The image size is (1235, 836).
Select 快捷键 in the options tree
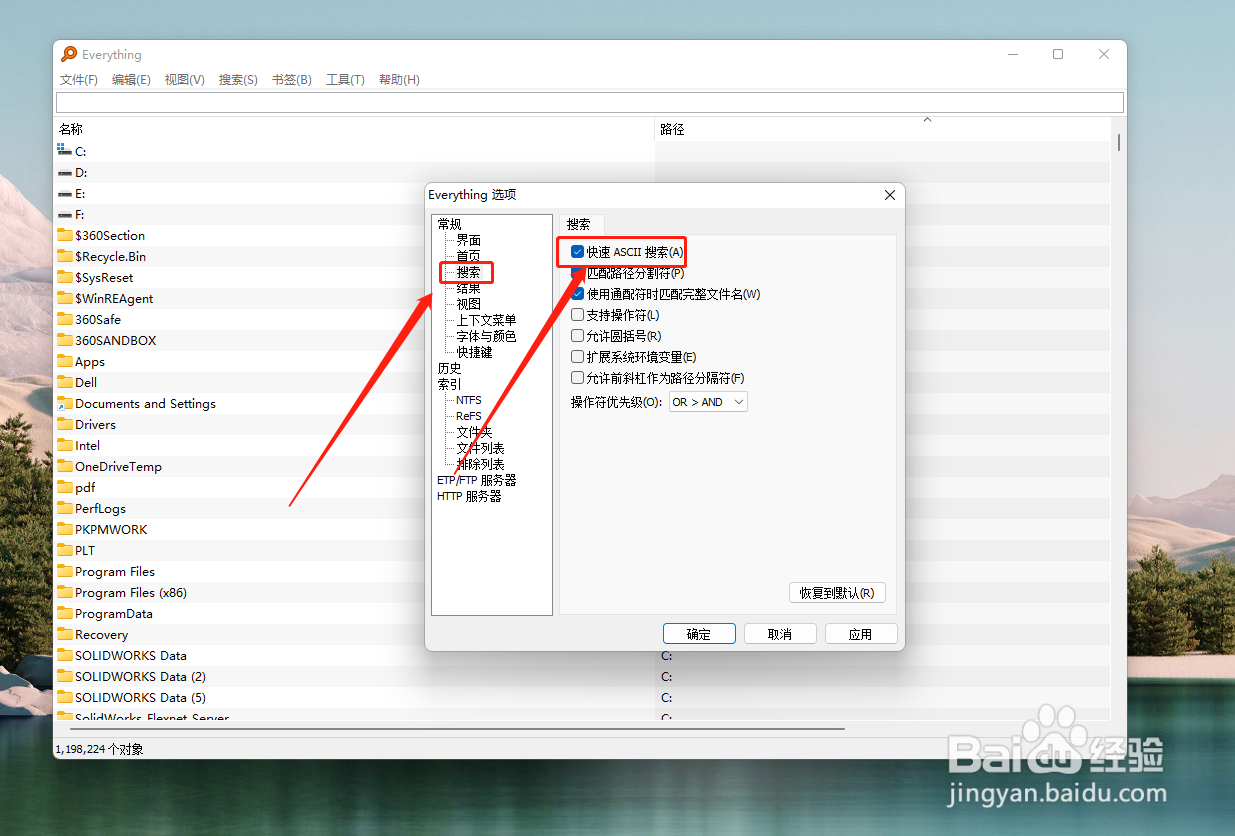(475, 352)
